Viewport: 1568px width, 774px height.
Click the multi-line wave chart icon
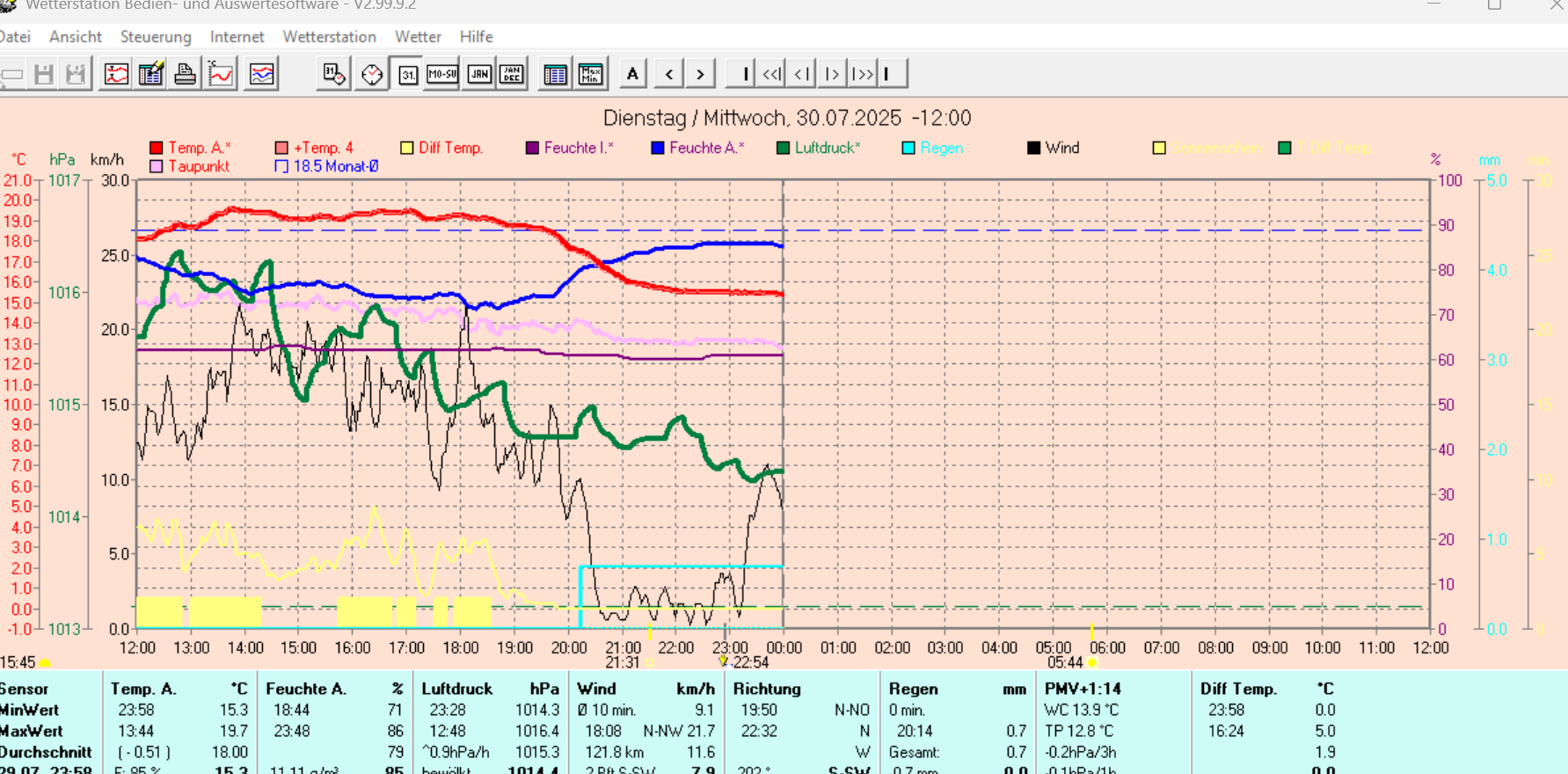click(261, 74)
